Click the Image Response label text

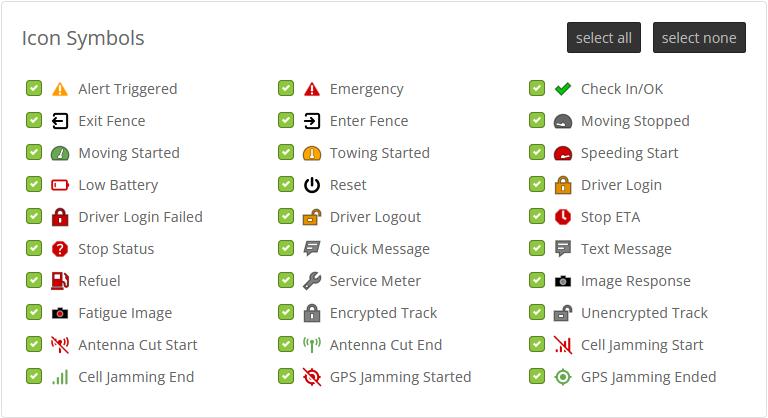(635, 281)
